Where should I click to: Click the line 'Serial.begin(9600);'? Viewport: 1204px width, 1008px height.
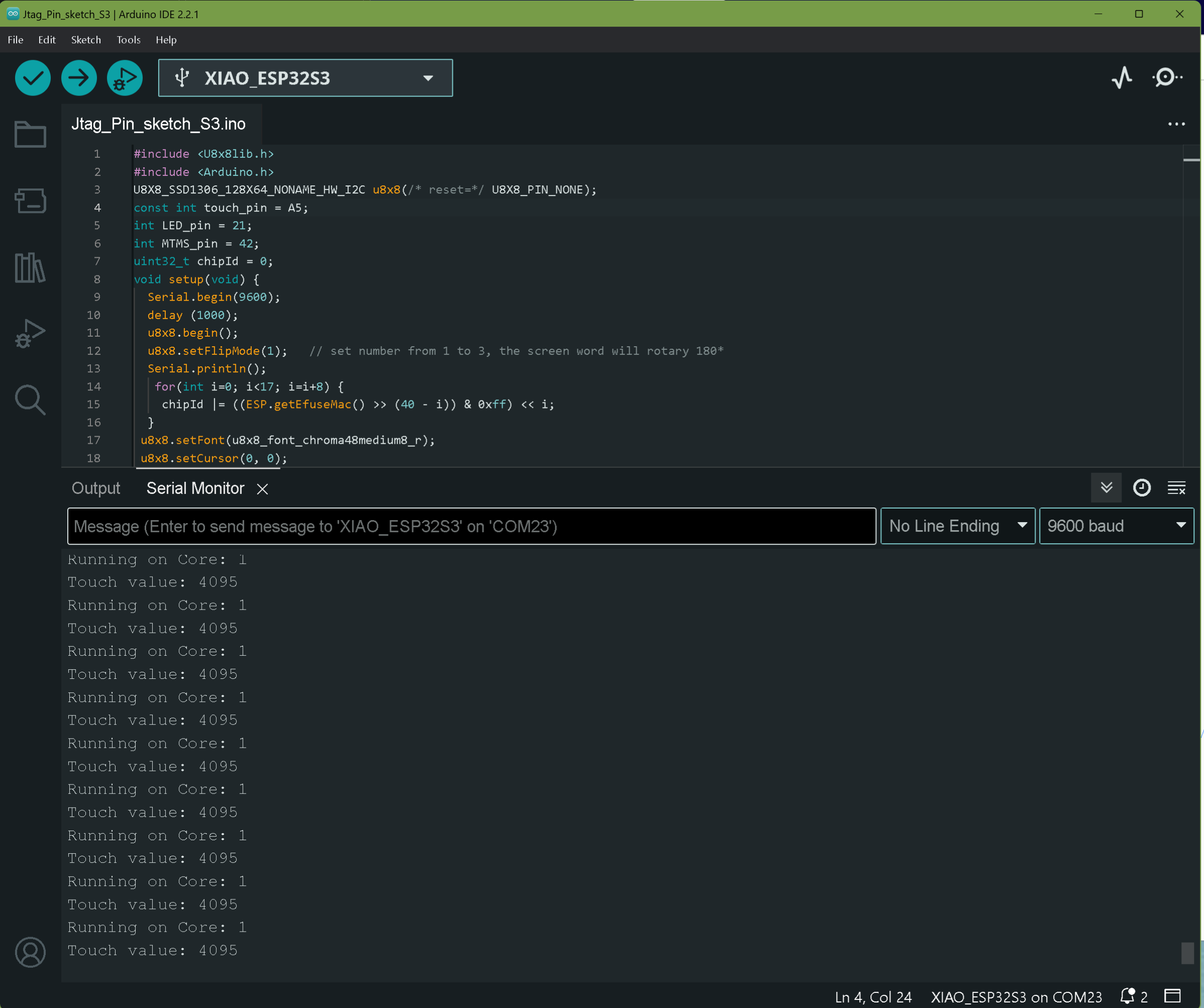click(214, 297)
